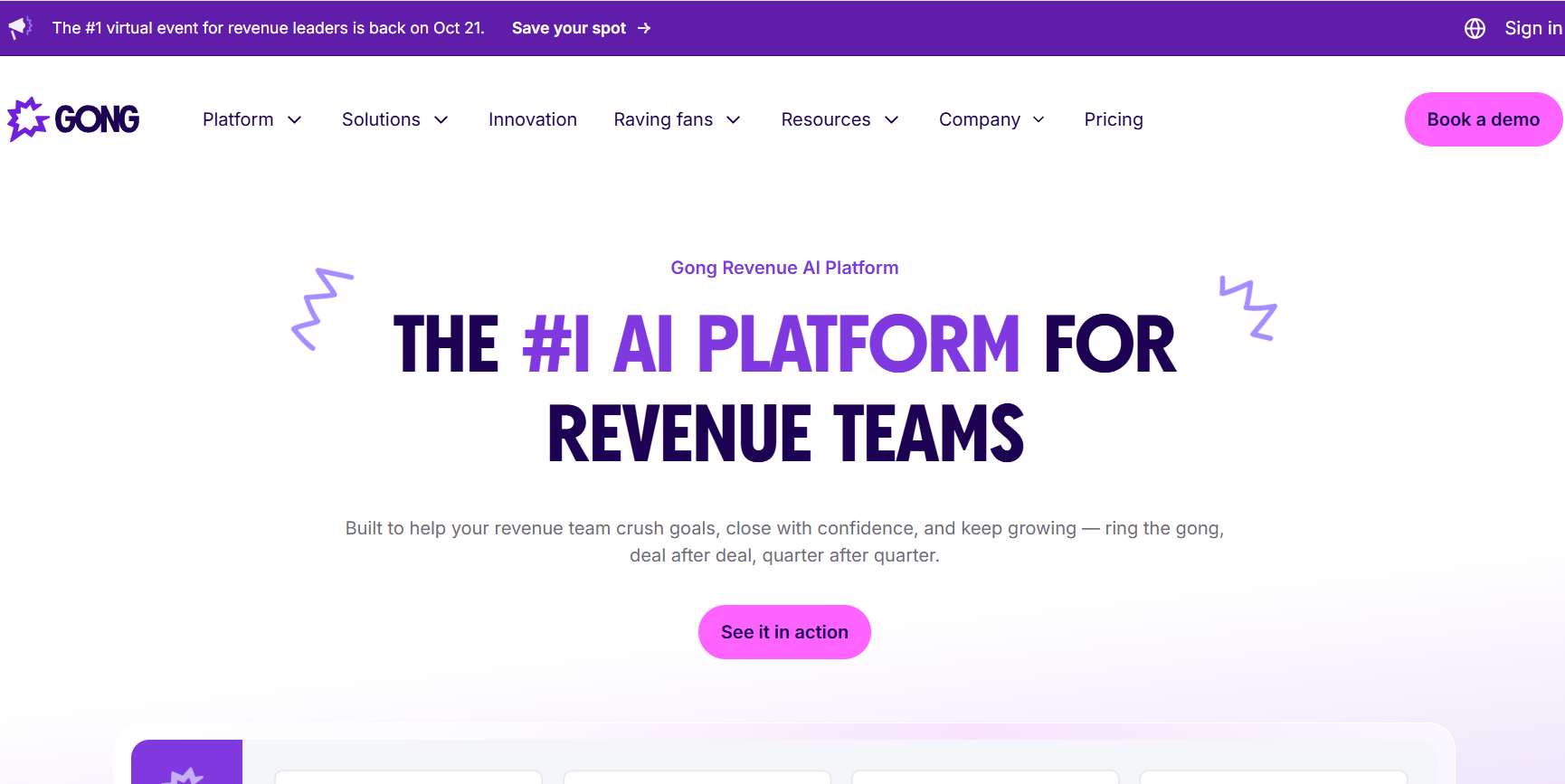Click the announcement banner event text
Screen dimensions: 1565x784
coord(269,28)
